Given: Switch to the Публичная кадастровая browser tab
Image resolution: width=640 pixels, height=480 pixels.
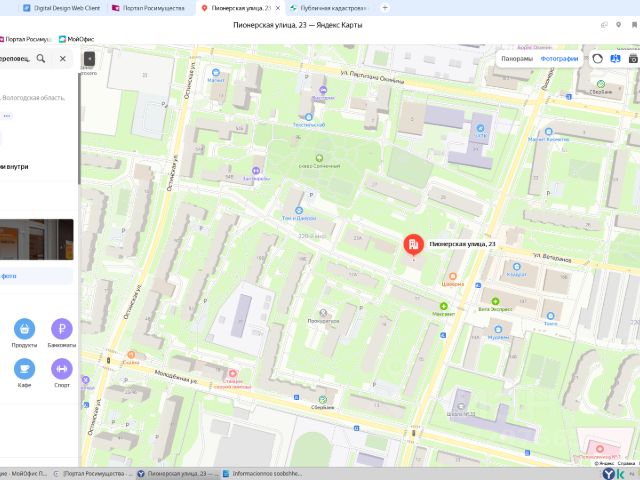Looking at the screenshot, I should point(329,8).
